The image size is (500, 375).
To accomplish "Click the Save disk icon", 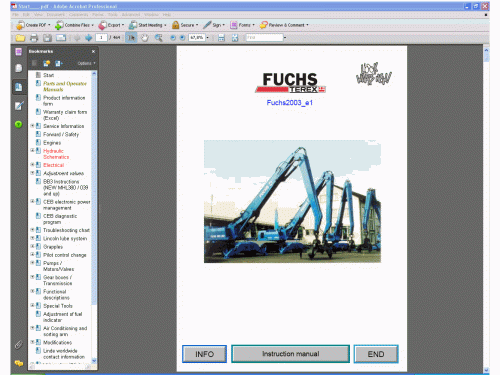I will tap(47, 38).
